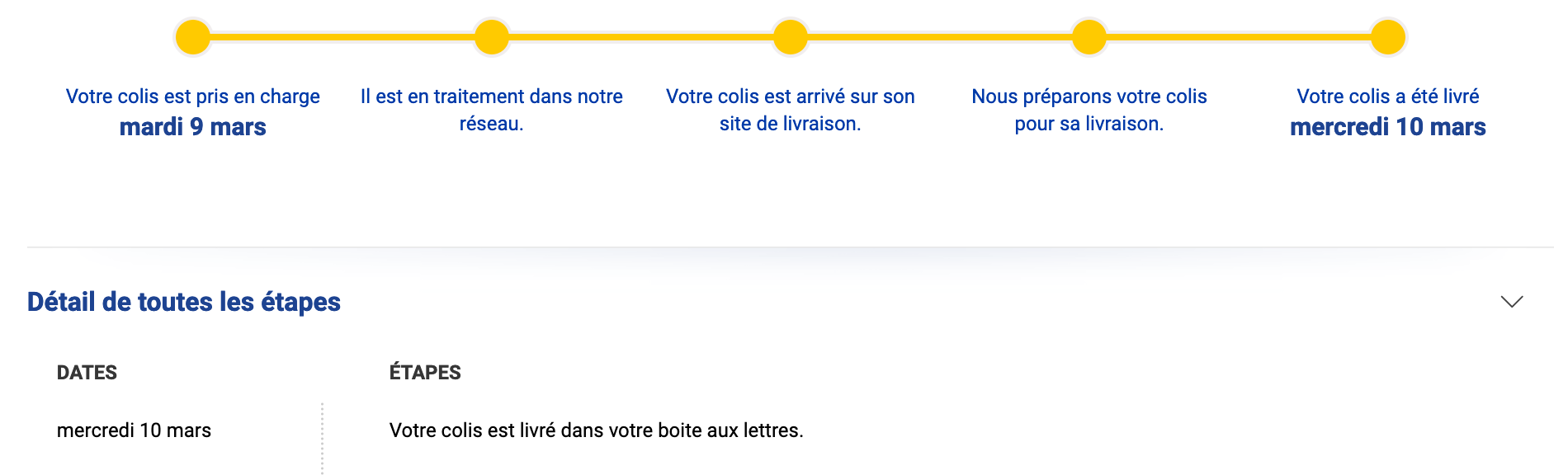Click 'Votre colis est pris en charge' text

click(193, 96)
